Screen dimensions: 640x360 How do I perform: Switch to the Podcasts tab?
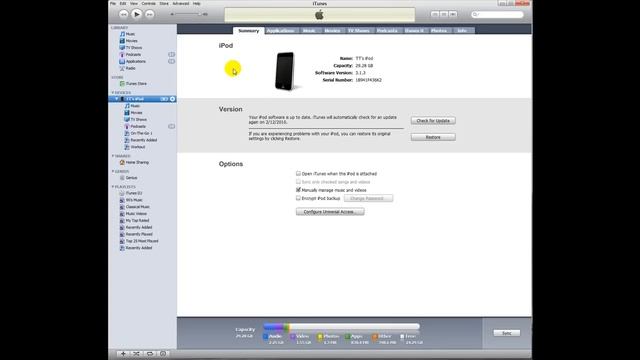coord(387,31)
